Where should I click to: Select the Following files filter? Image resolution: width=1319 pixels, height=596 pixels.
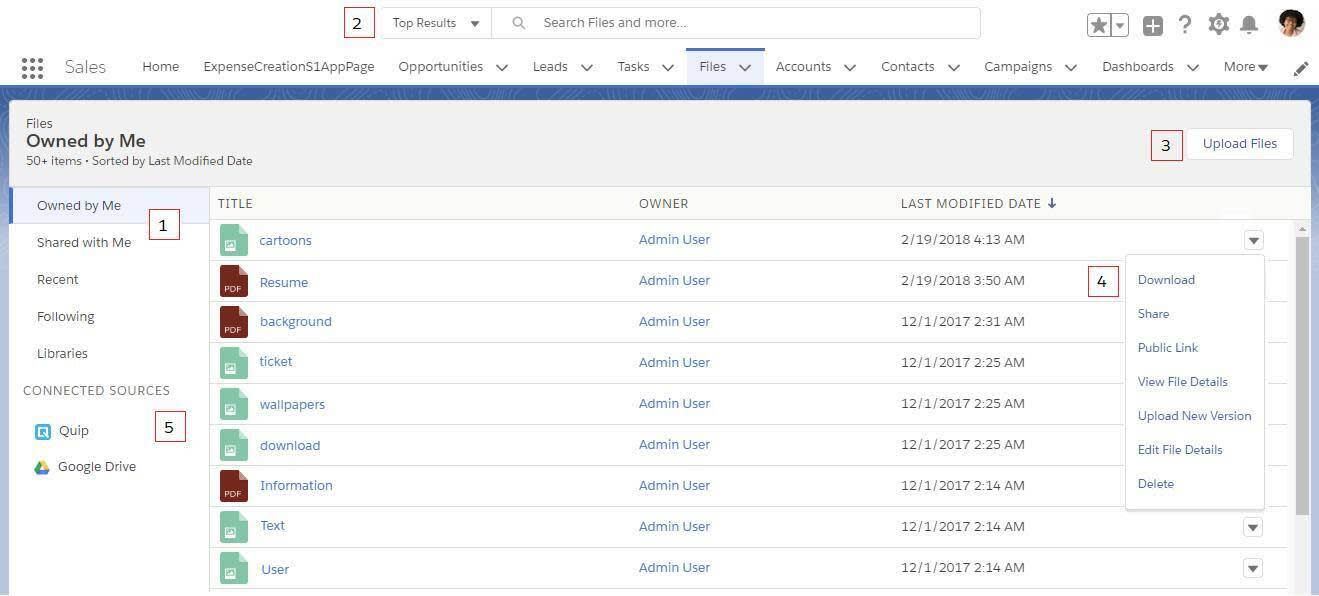click(x=65, y=317)
